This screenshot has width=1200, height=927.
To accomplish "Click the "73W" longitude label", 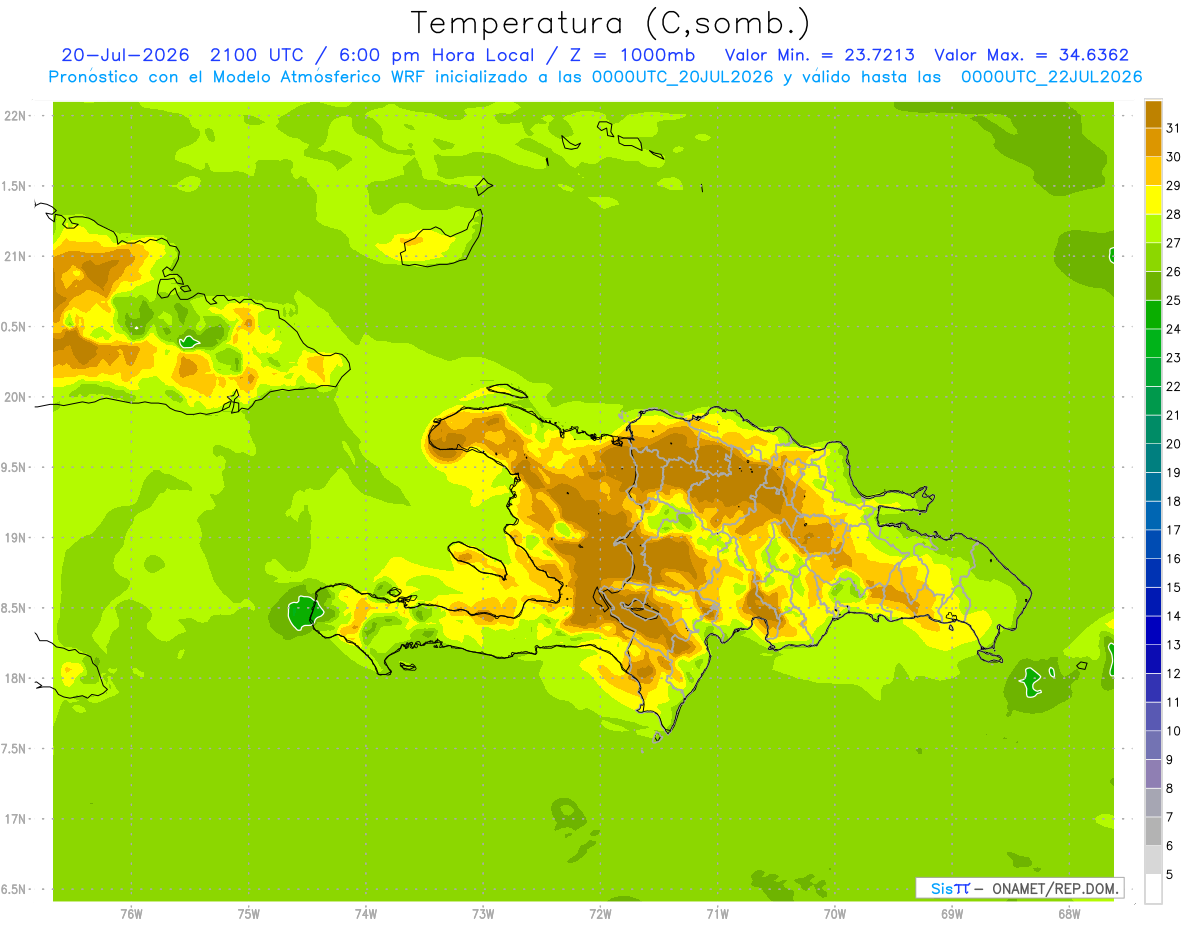I will [x=483, y=914].
